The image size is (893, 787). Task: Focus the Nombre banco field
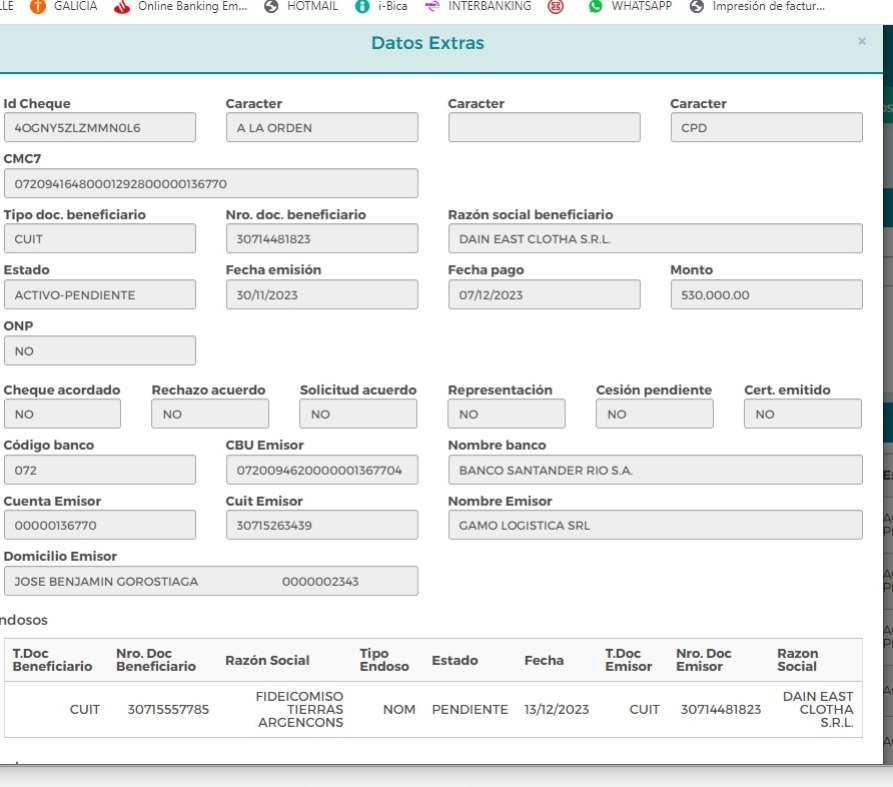[655, 470]
